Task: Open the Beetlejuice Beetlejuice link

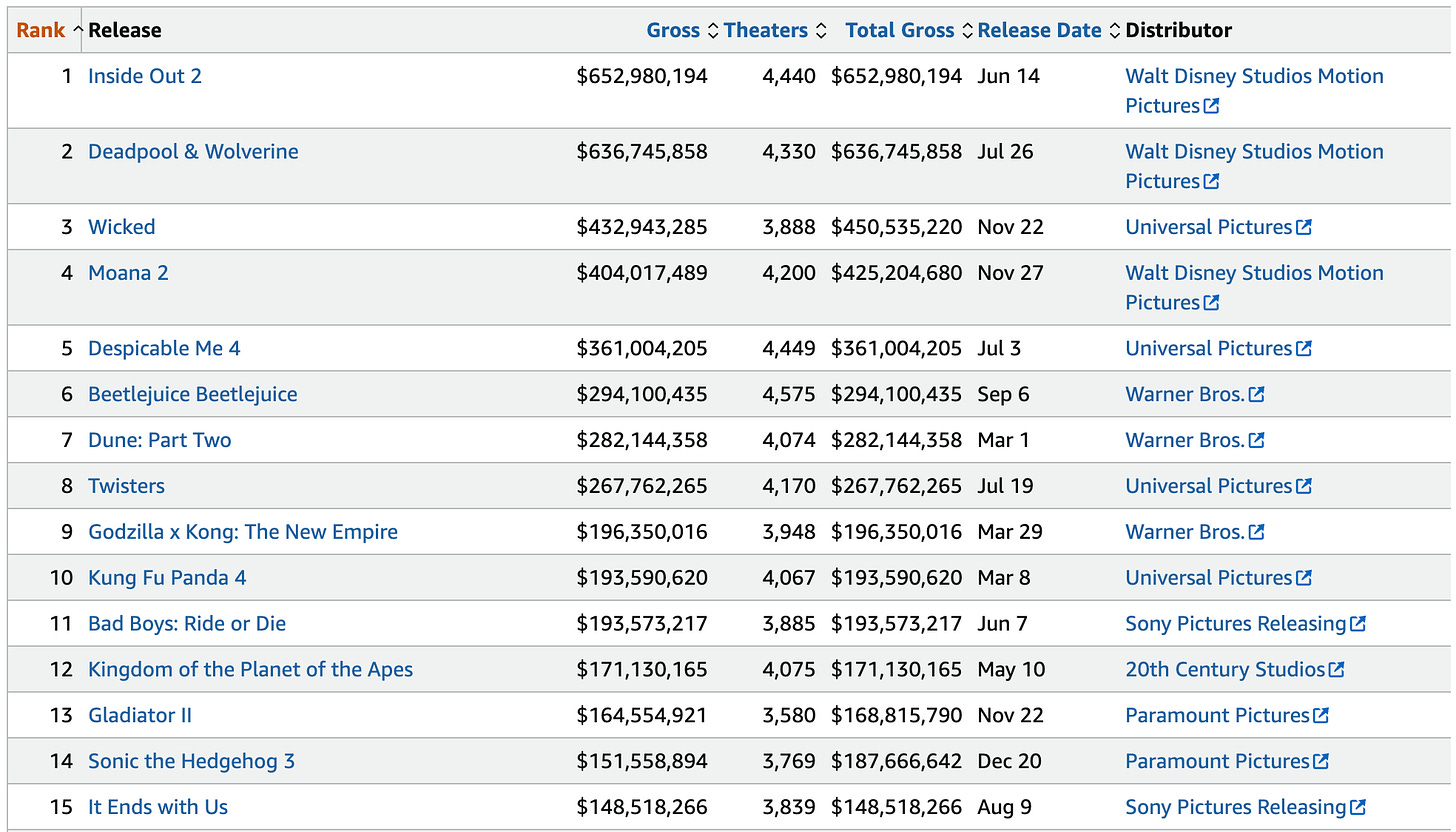Action: pyautogui.click(x=193, y=395)
